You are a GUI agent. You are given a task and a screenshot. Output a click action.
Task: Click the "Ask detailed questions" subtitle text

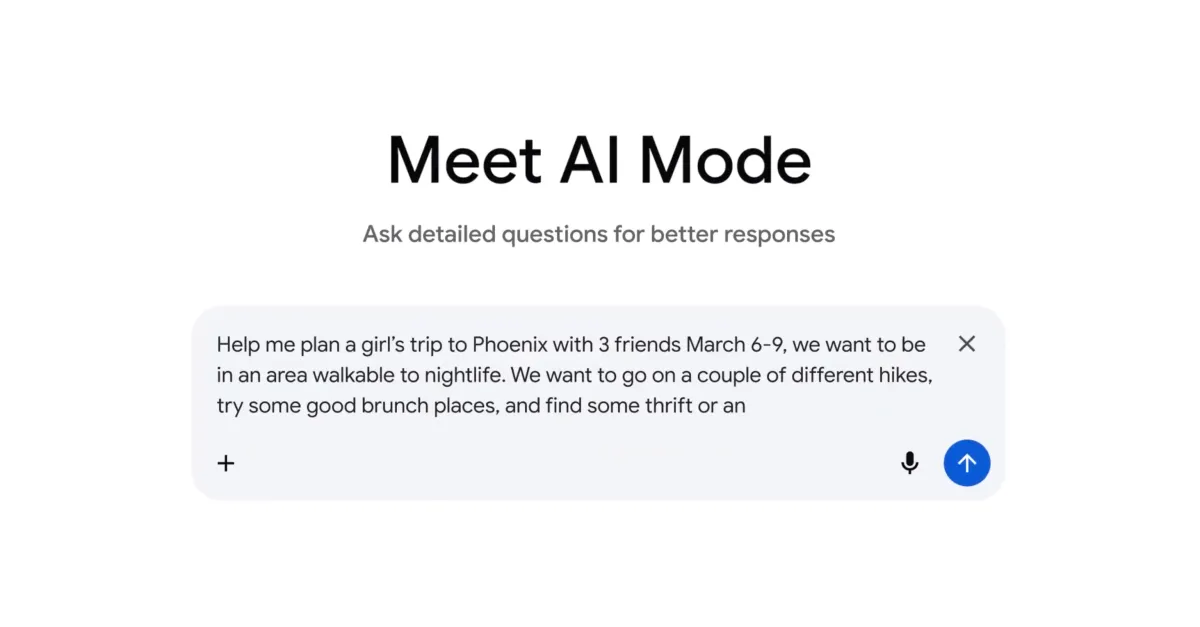point(598,234)
